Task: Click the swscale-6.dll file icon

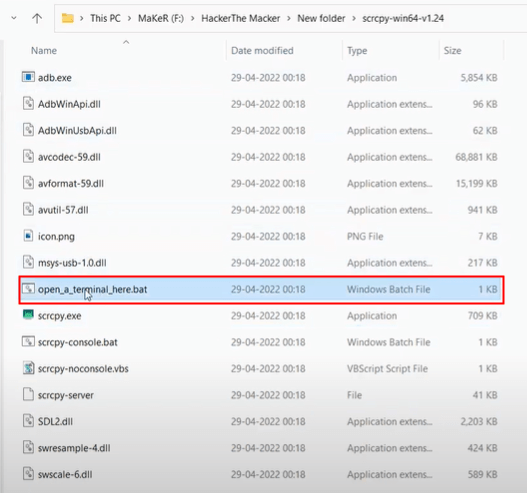Action: [28, 474]
